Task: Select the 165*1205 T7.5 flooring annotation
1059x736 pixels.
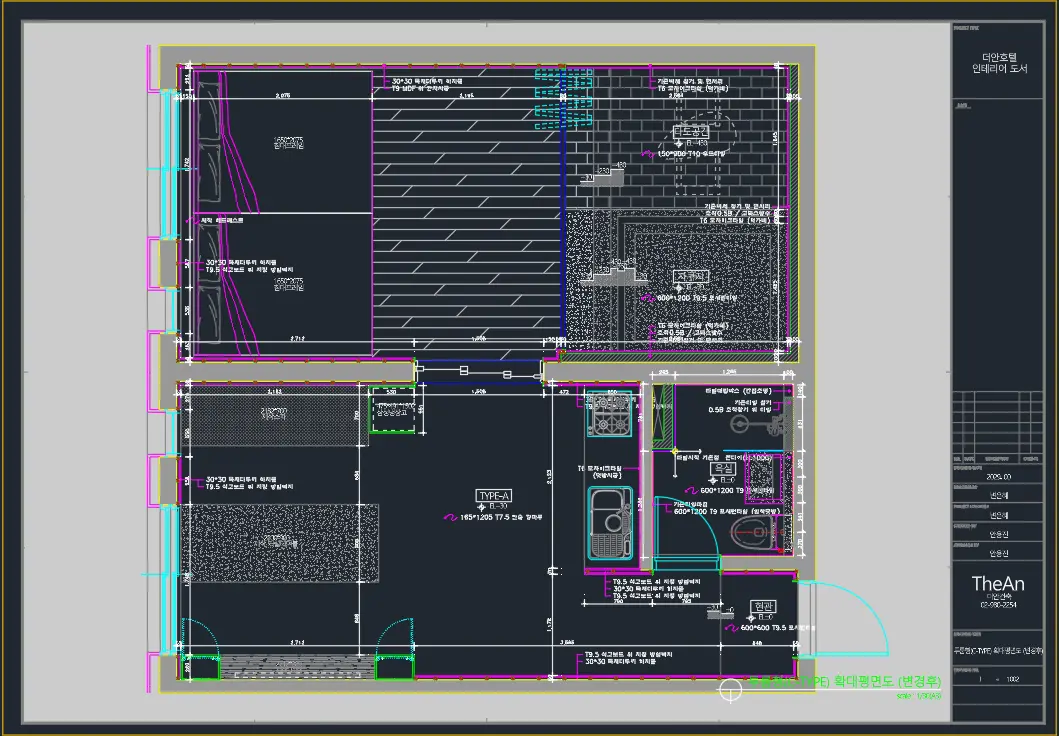Action: tap(500, 517)
